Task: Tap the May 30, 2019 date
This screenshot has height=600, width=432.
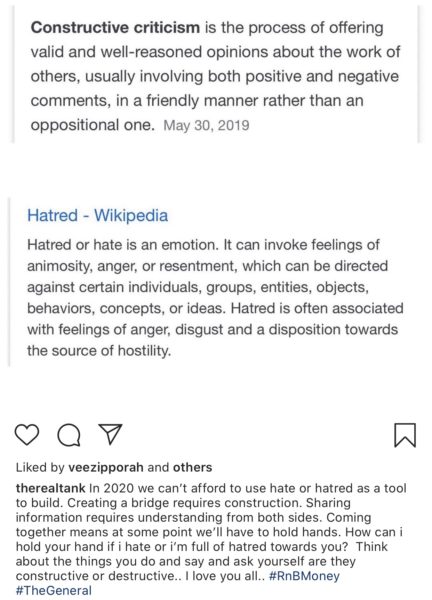Action: pos(206,126)
